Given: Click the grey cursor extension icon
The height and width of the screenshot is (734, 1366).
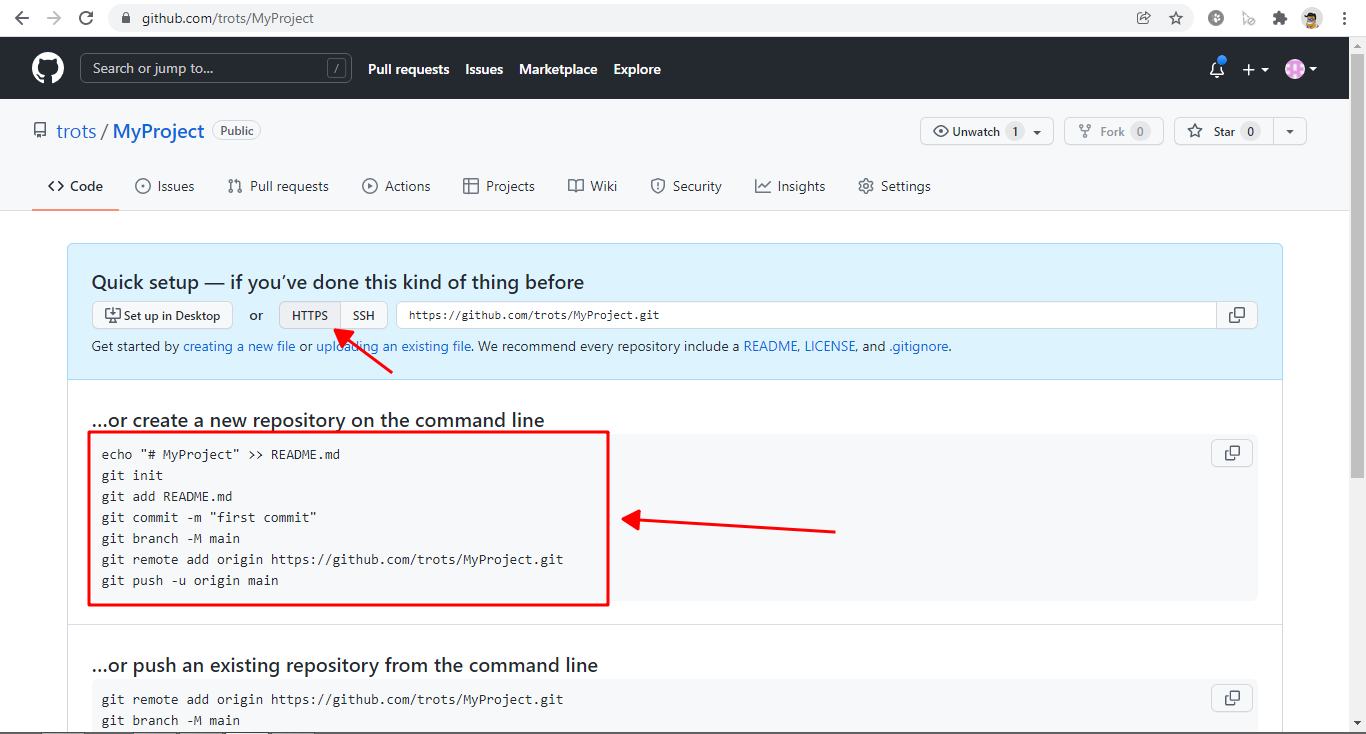Looking at the screenshot, I should 1248,18.
